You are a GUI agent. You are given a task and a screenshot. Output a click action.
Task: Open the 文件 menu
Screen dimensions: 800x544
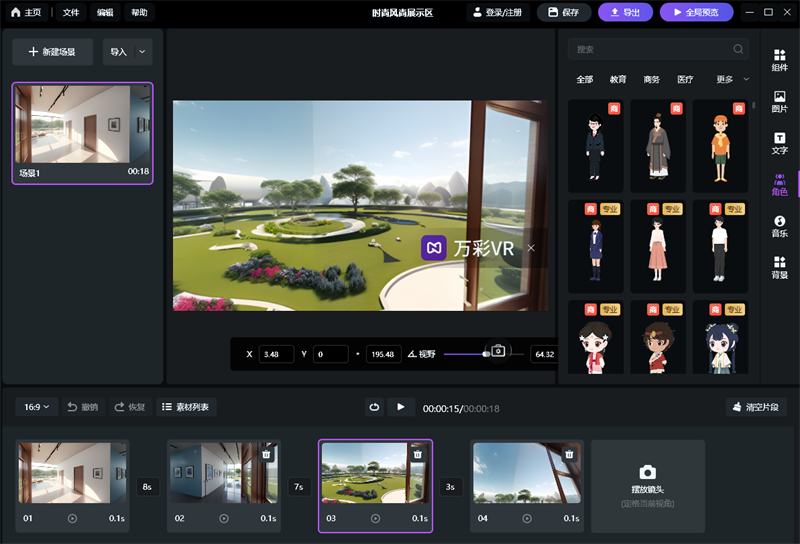pyautogui.click(x=71, y=13)
